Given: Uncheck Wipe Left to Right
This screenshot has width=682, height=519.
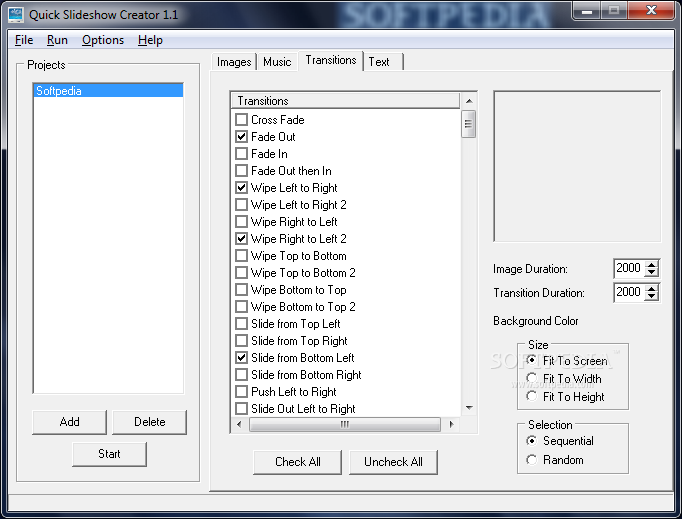Looking at the screenshot, I should [x=241, y=188].
